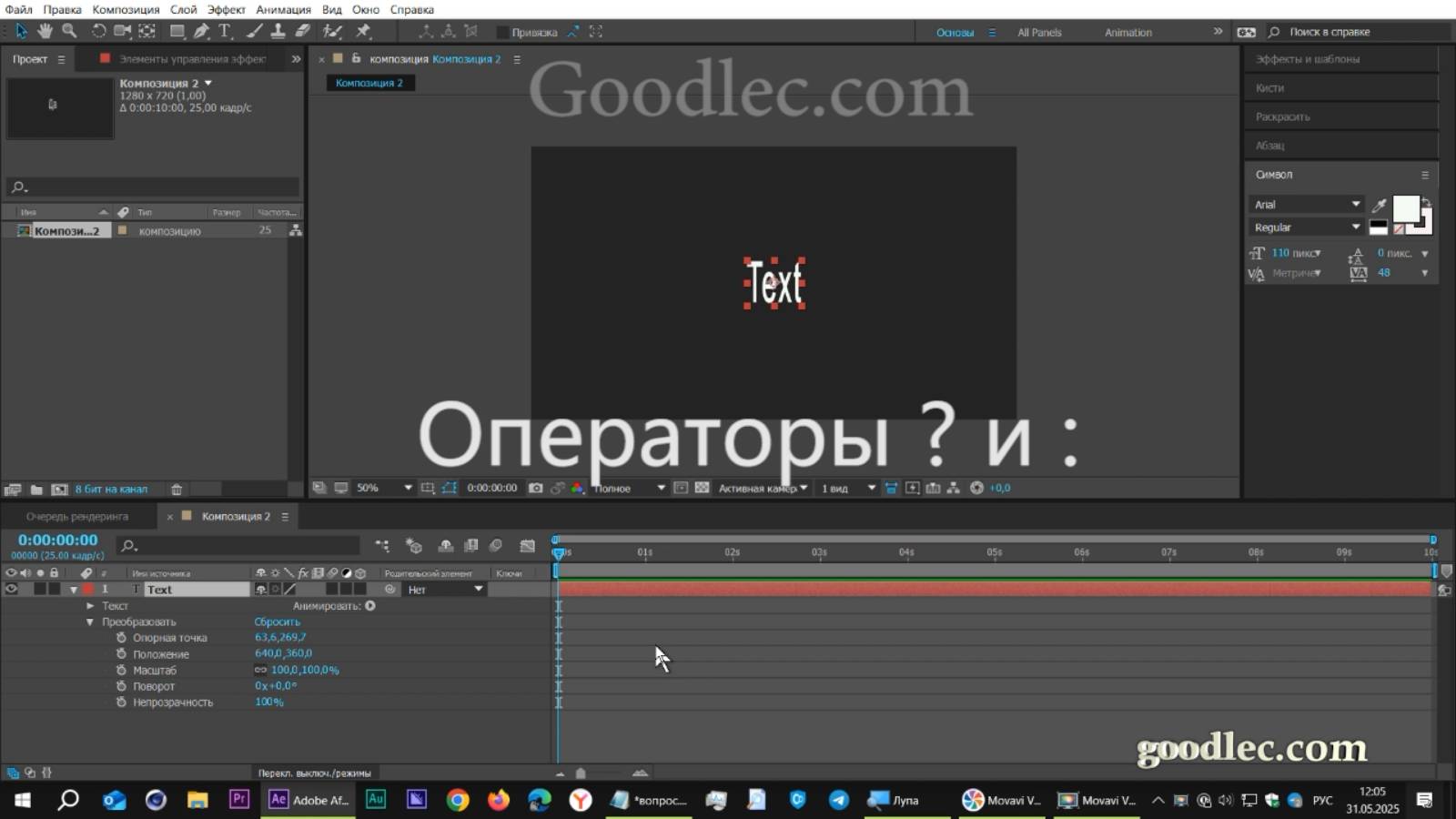Select the Text tool
This screenshot has width=1456, height=819.
(224, 30)
